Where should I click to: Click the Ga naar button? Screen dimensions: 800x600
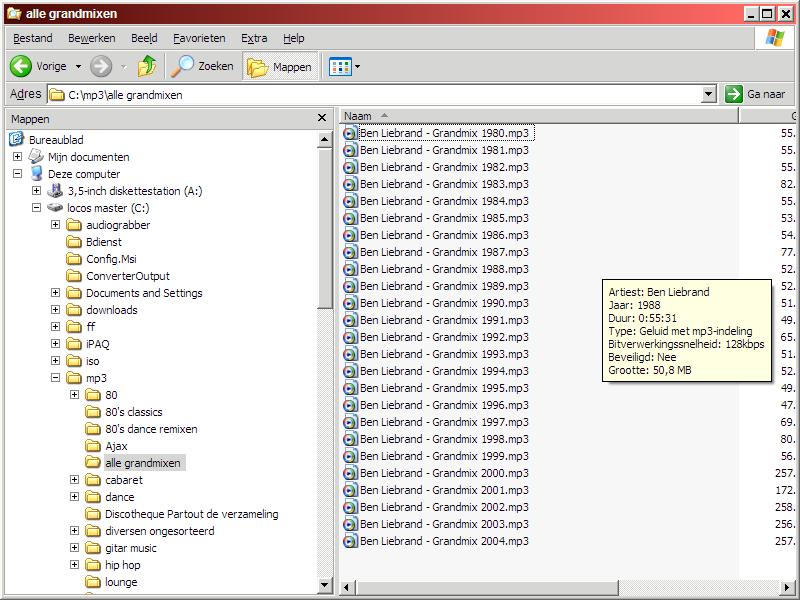click(x=755, y=94)
